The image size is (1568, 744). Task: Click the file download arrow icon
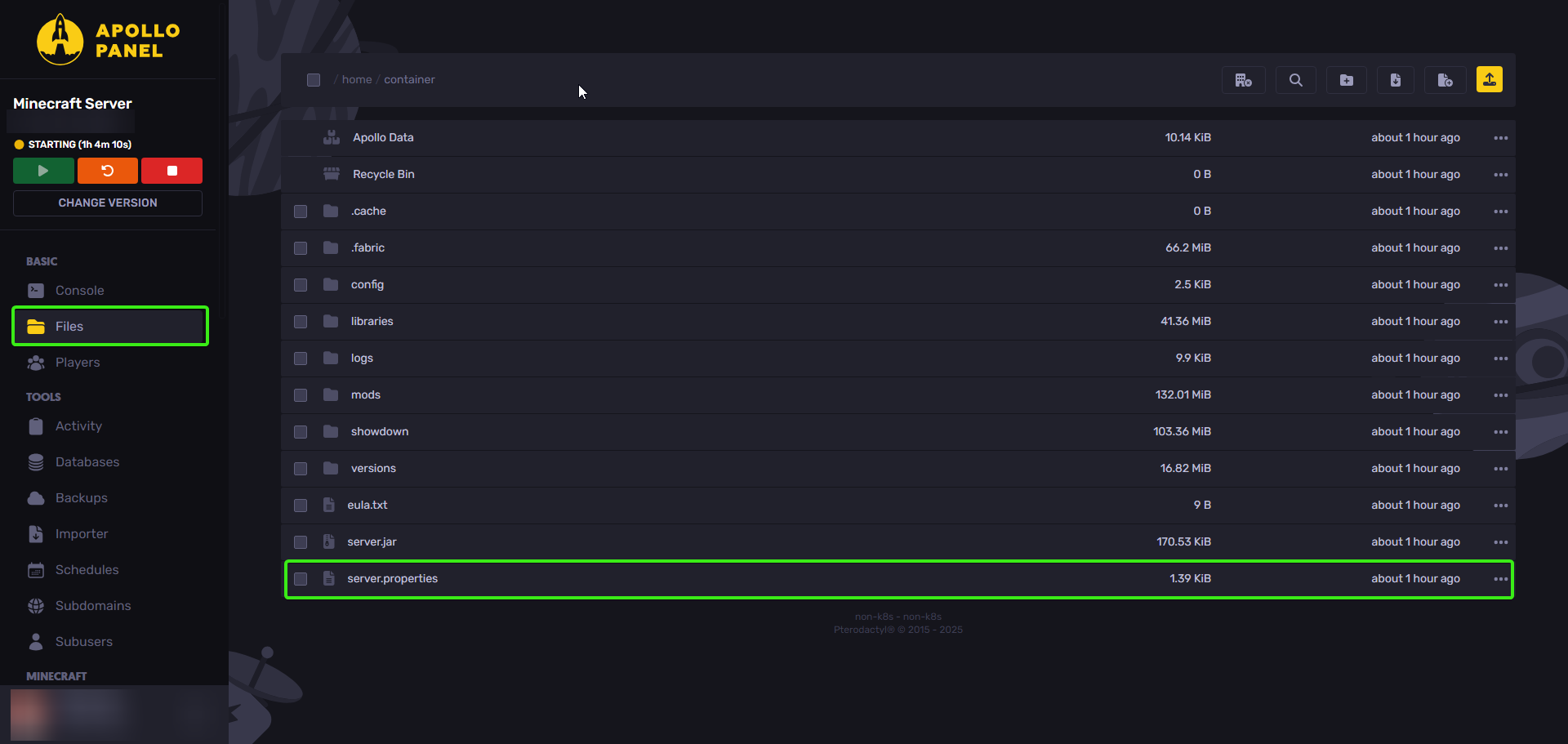[1396, 80]
